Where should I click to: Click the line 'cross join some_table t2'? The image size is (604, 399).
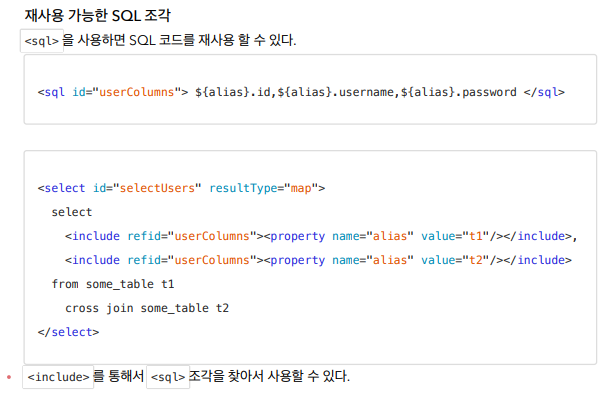click(x=147, y=308)
